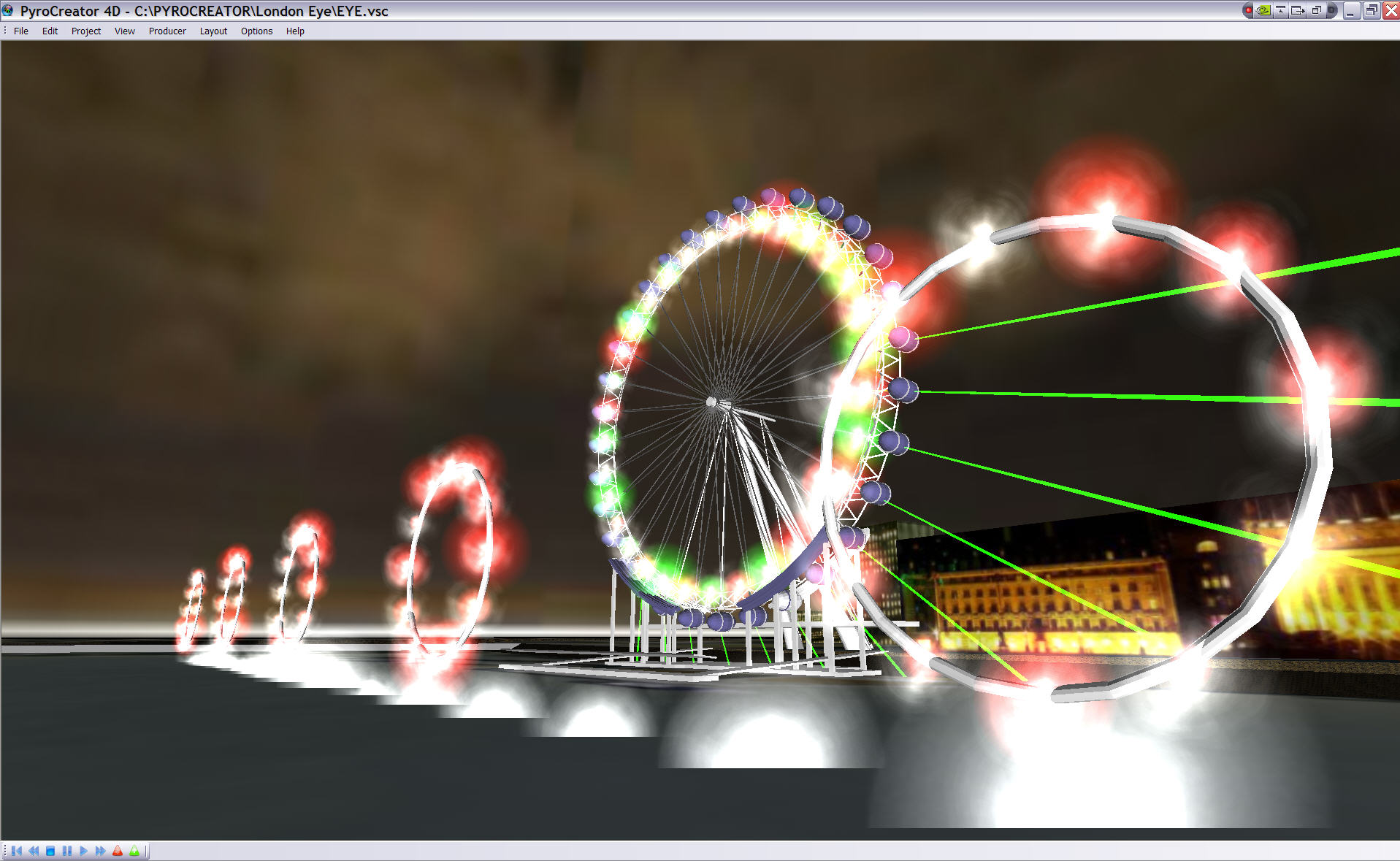Skip to the start of the show playback
This screenshot has height=861, width=1400.
point(17,851)
